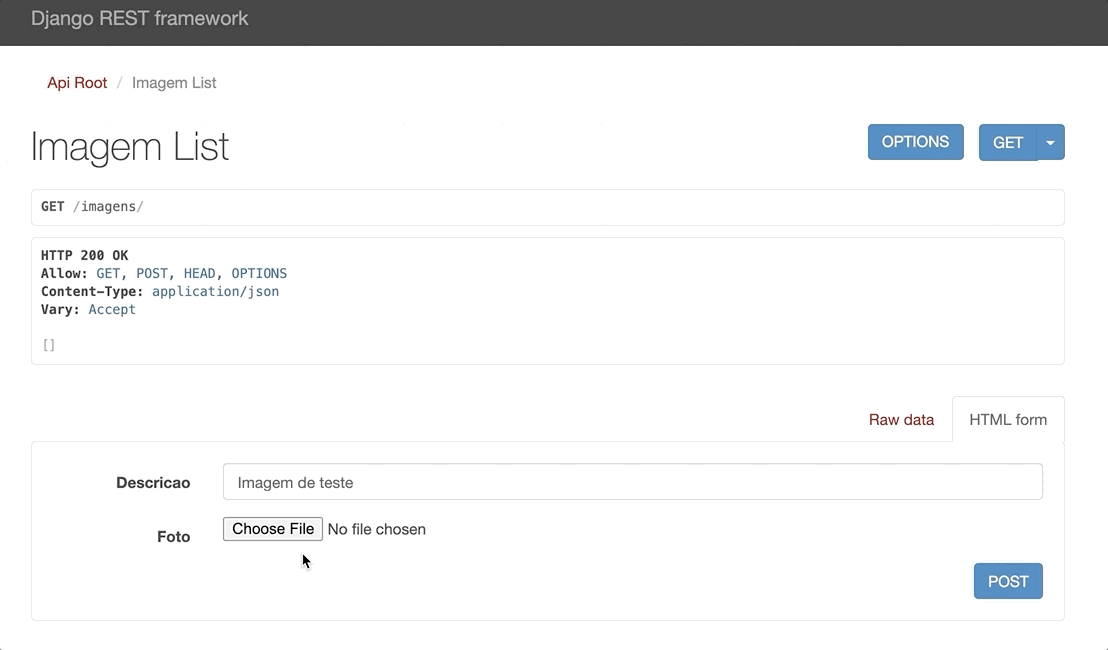Select the HTML form tab
Image resolution: width=1108 pixels, height=650 pixels.
point(1008,420)
